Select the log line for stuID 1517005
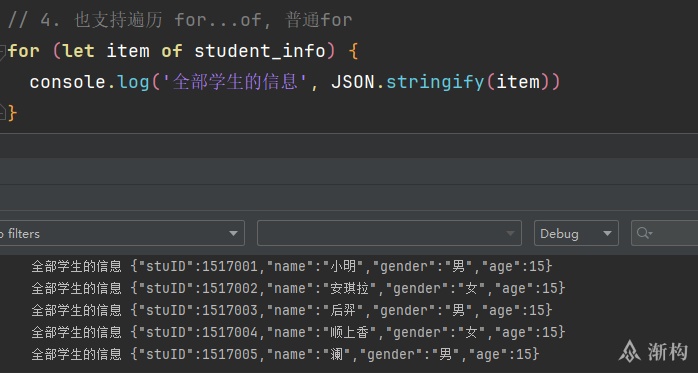The image size is (698, 373). [x=285, y=354]
